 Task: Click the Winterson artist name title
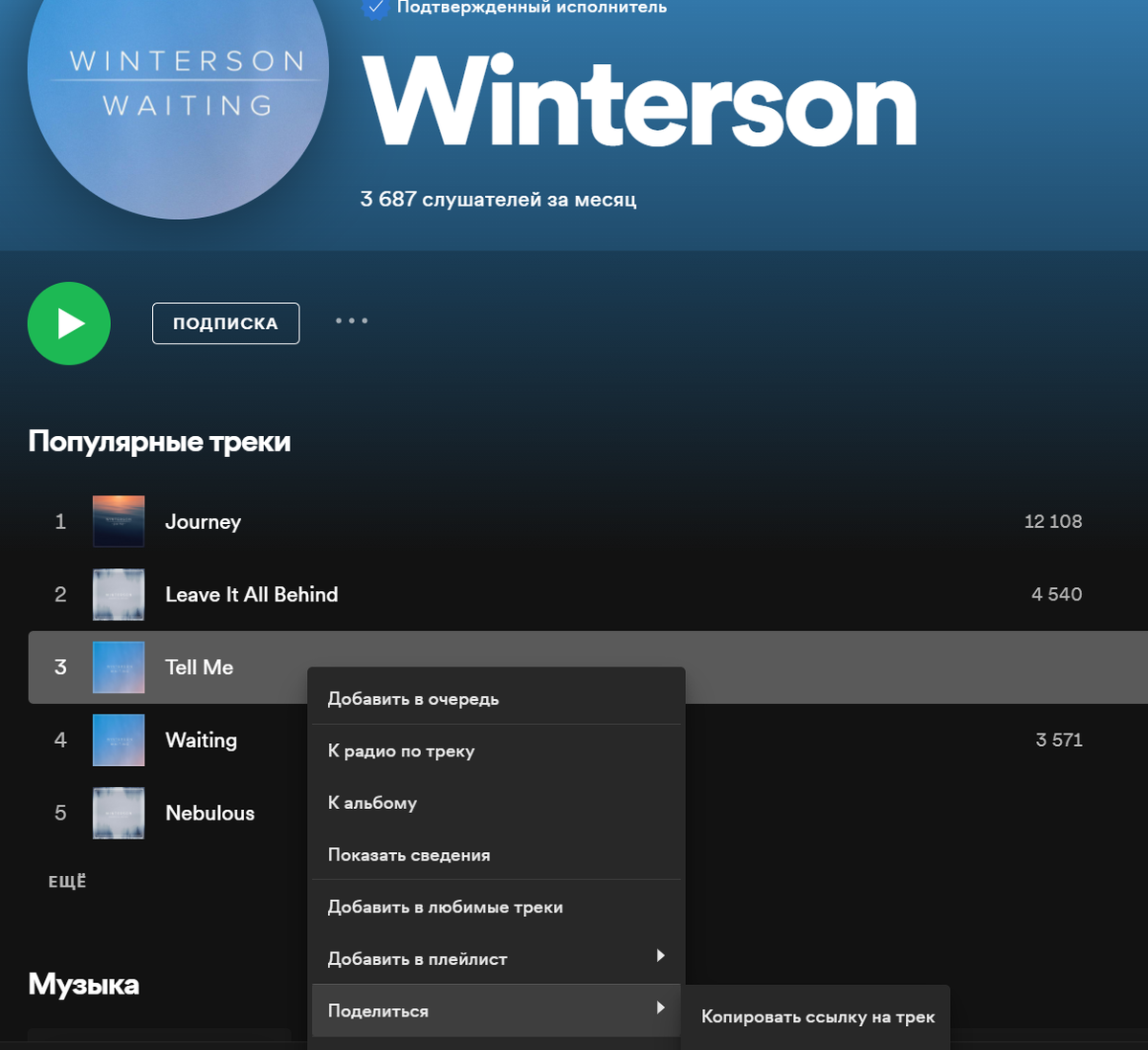[x=640, y=102]
